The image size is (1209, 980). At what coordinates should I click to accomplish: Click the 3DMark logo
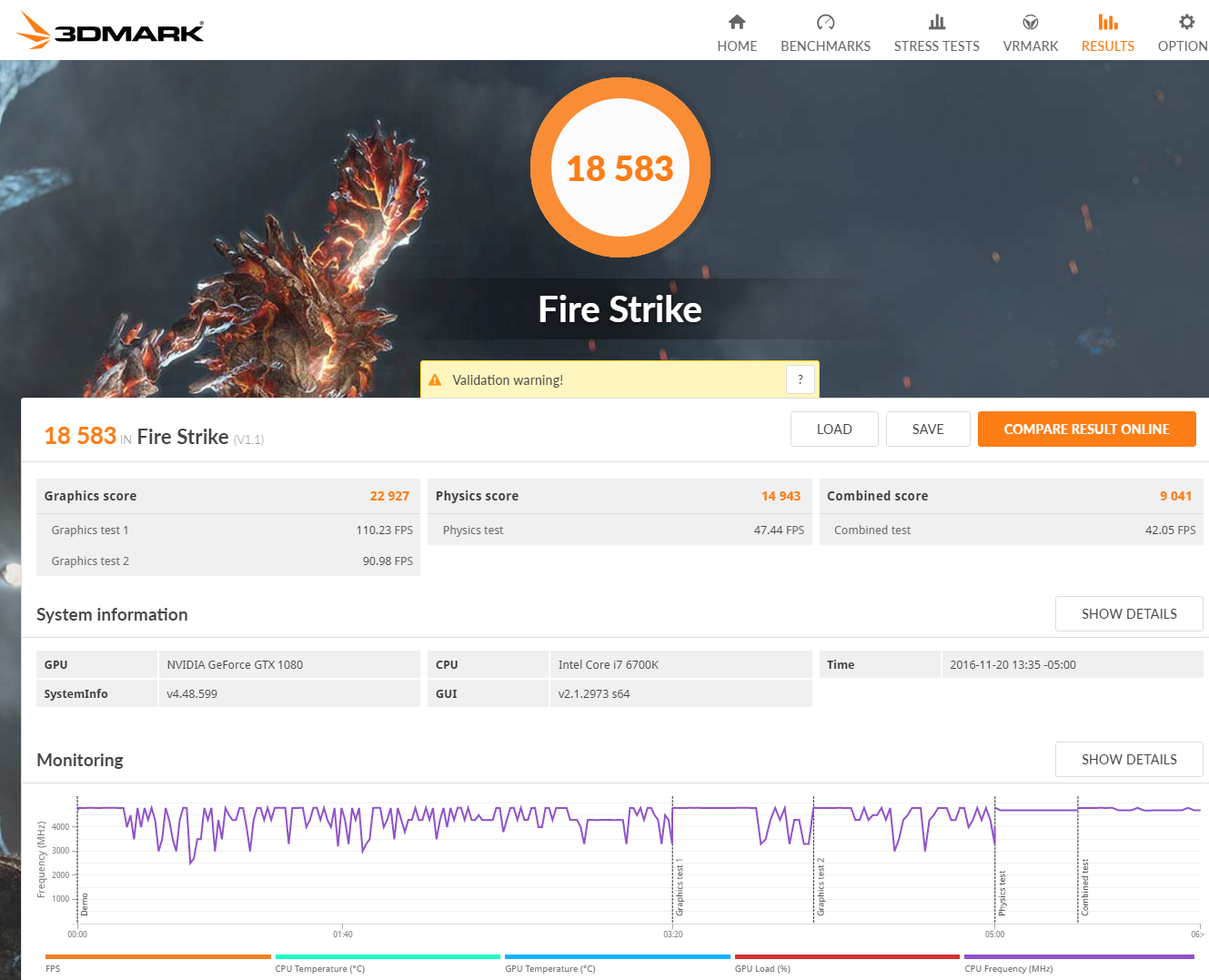110,31
